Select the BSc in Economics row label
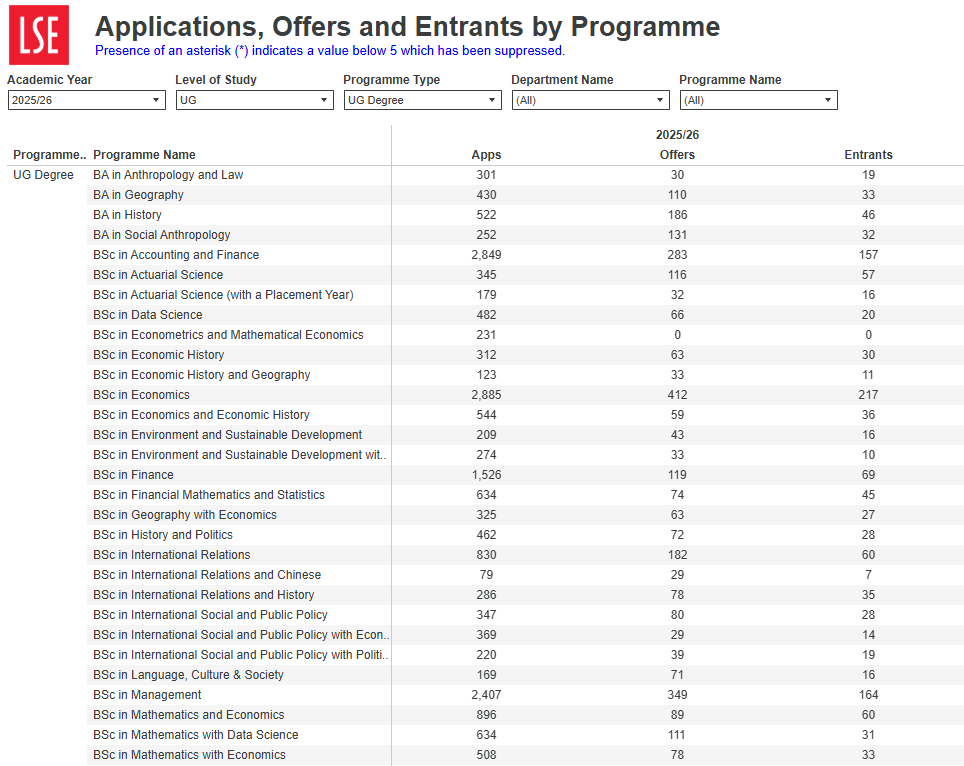 tap(141, 395)
